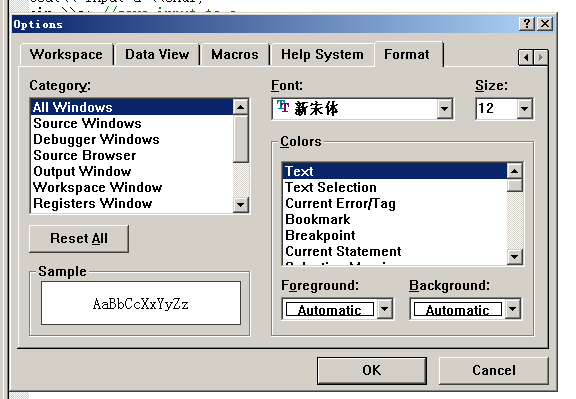Screen dimensions: 576x399
Task: Select All Windows category
Action: coord(132,107)
